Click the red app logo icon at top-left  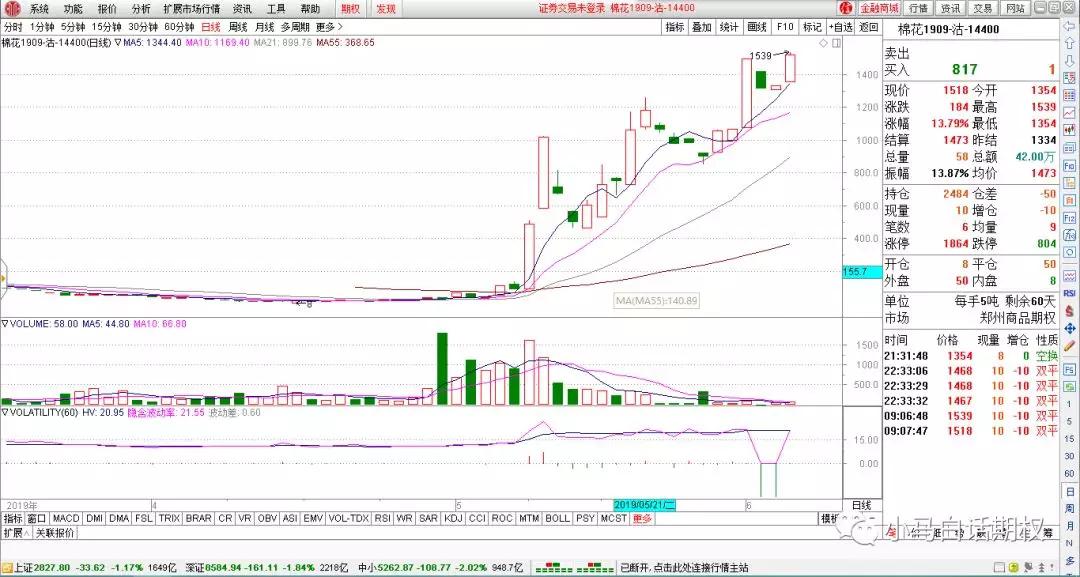tap(10, 9)
